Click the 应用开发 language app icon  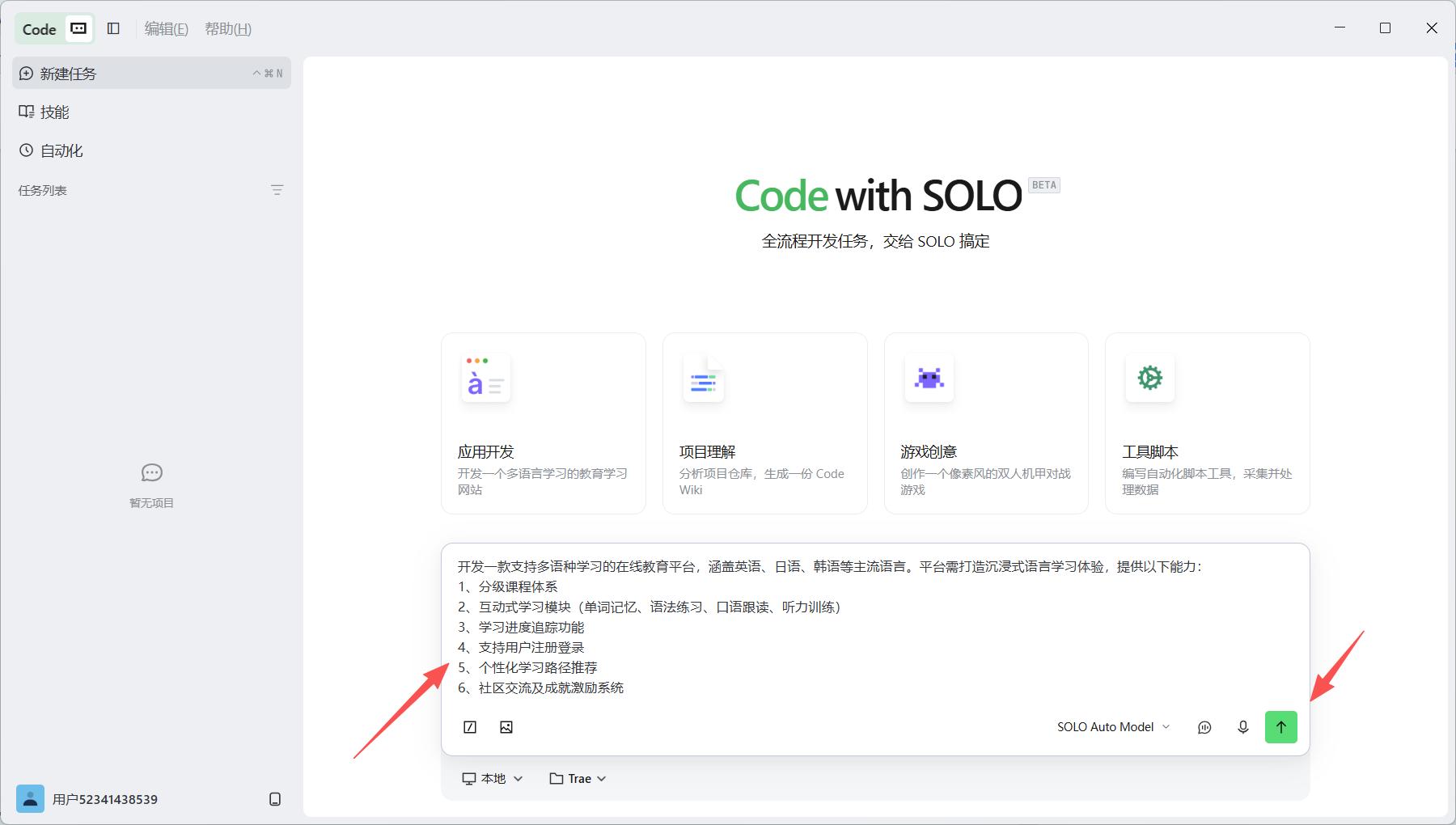tap(485, 378)
